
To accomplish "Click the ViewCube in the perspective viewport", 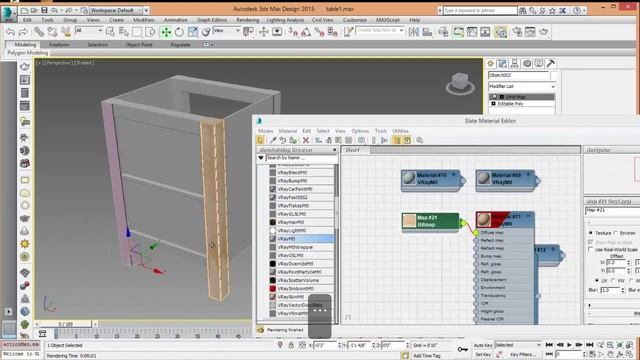I will 460,83.
